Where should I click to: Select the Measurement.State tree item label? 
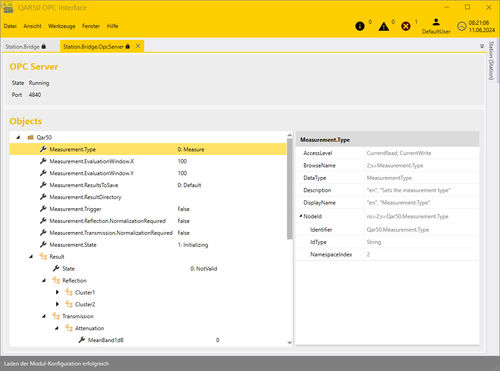point(73,245)
